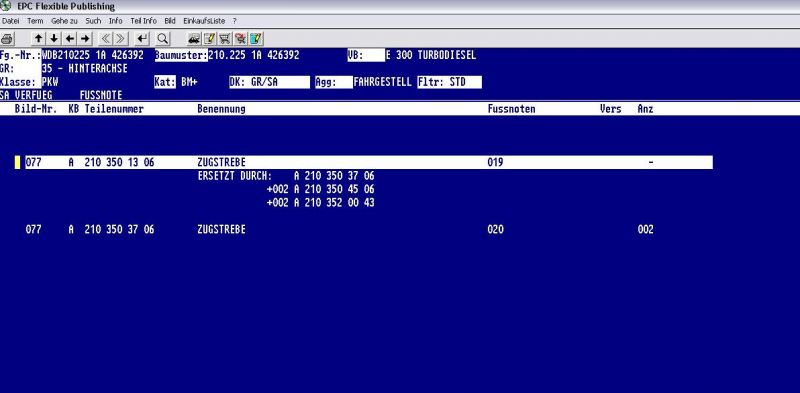Click FAHRGESTELL text

point(382,82)
